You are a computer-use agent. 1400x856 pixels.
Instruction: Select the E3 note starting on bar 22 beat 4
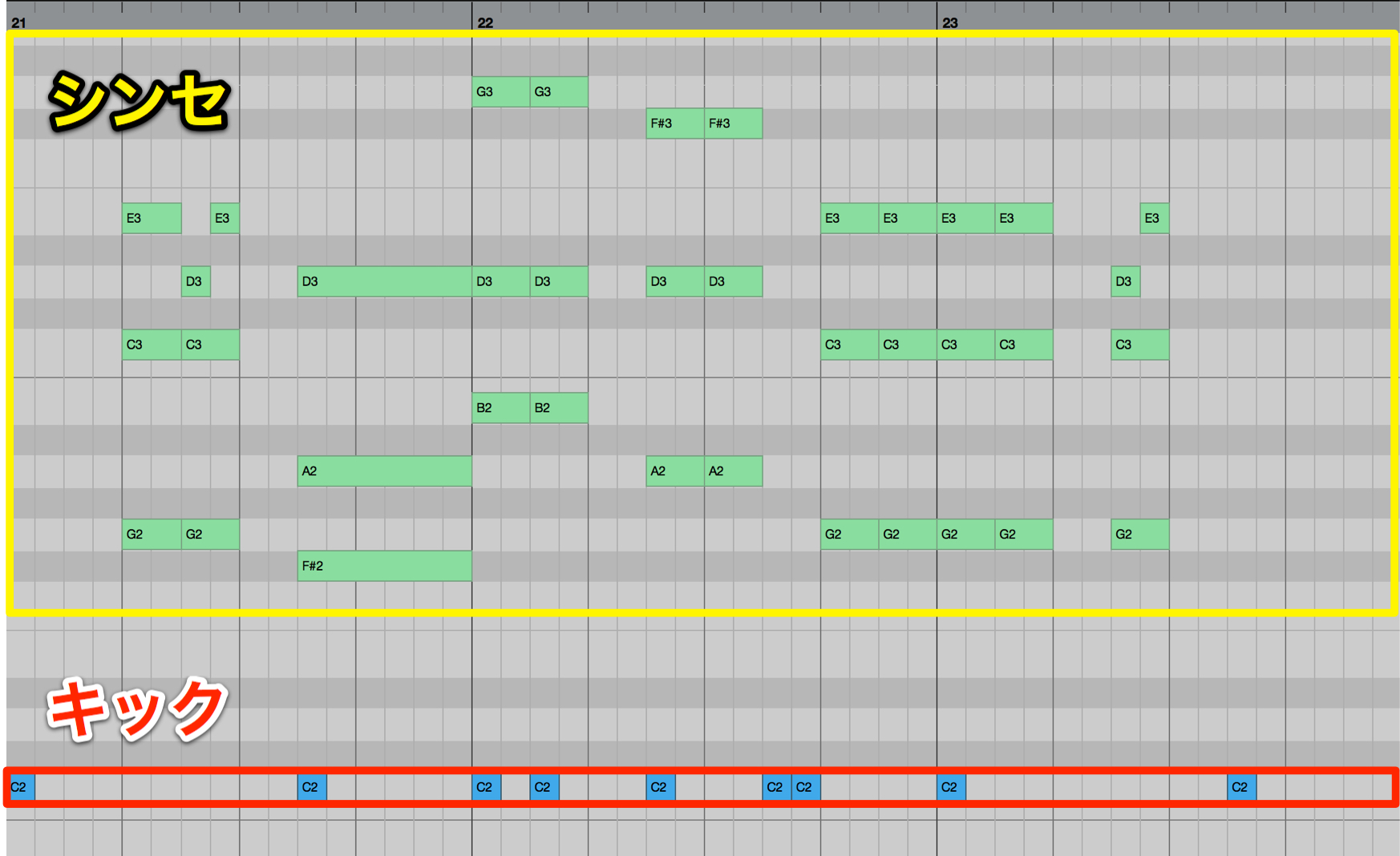(850, 218)
